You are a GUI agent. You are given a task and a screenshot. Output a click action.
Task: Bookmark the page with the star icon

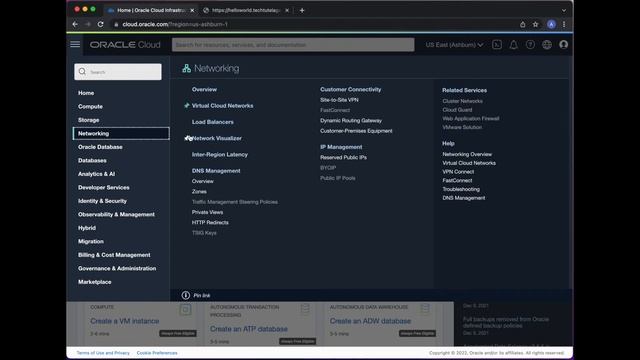coord(536,24)
